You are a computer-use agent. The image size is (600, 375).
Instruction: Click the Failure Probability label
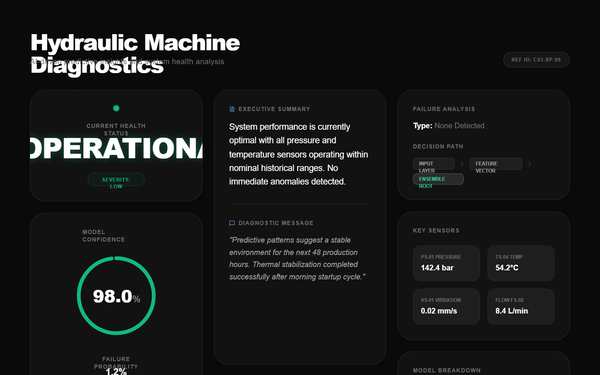[x=116, y=362]
